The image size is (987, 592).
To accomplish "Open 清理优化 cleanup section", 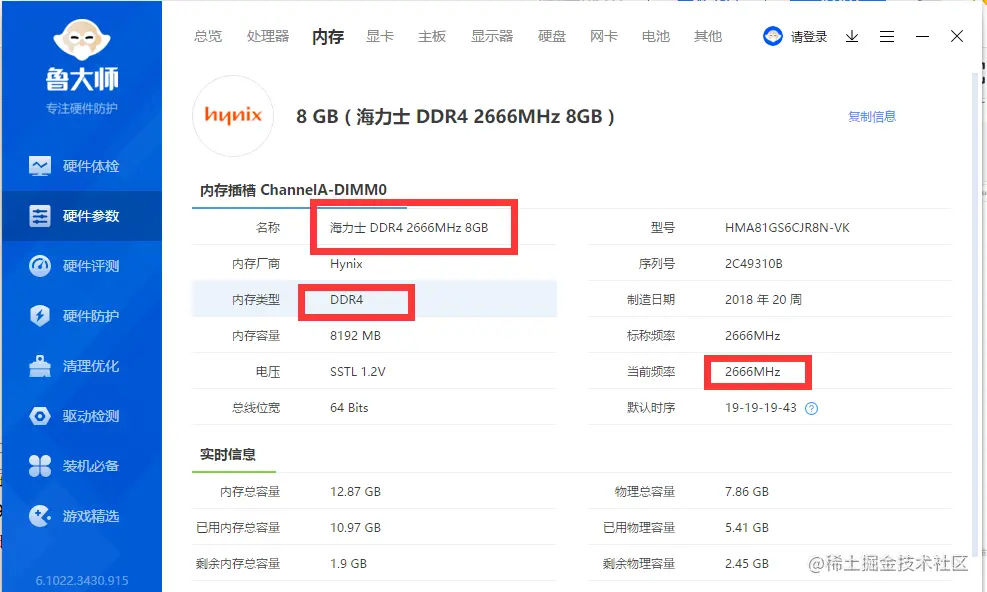I will click(x=82, y=366).
